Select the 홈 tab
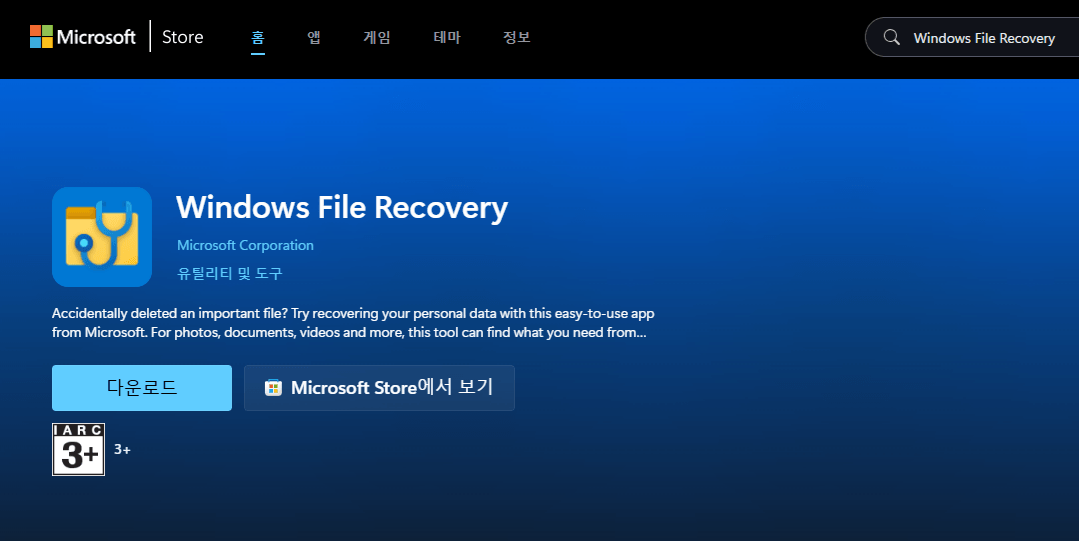Screen dimensions: 1079x541 click(257, 38)
